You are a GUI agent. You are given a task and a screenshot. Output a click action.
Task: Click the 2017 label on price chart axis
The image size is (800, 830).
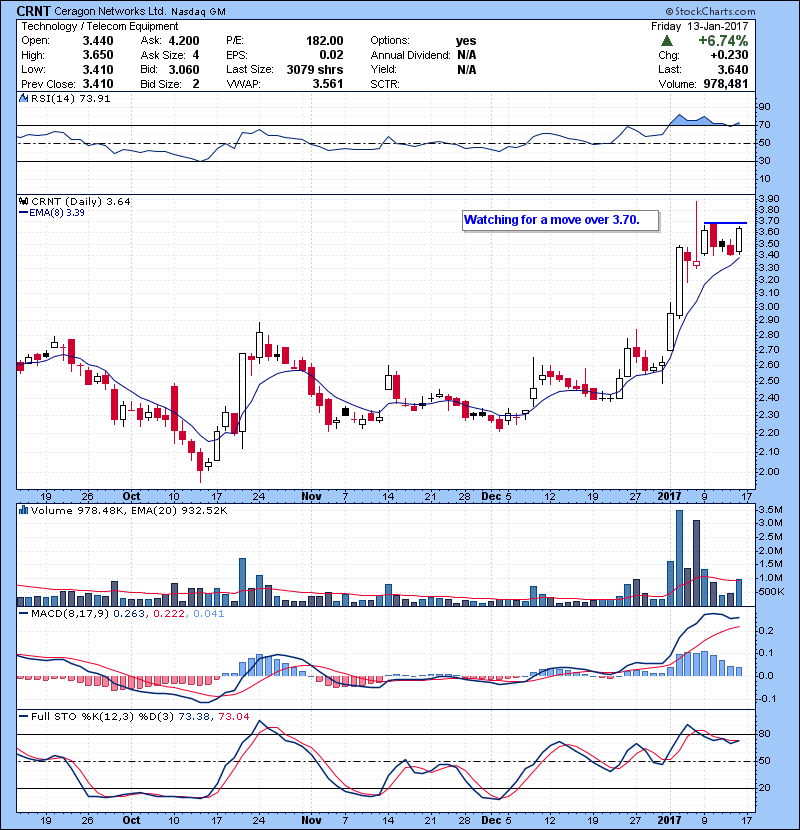tap(669, 496)
